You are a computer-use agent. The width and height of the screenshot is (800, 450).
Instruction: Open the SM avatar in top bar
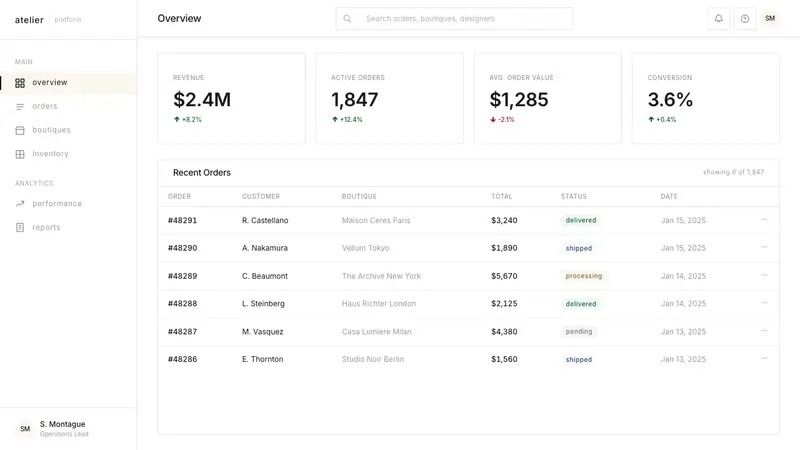tap(770, 18)
